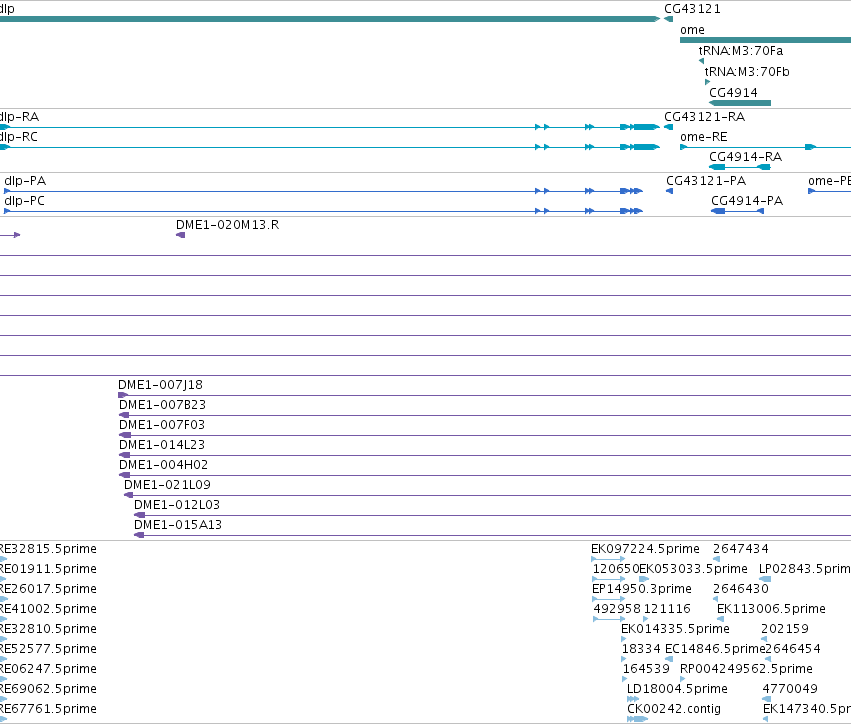Click the 2646430 EST label
The image size is (851, 724).
741,589
